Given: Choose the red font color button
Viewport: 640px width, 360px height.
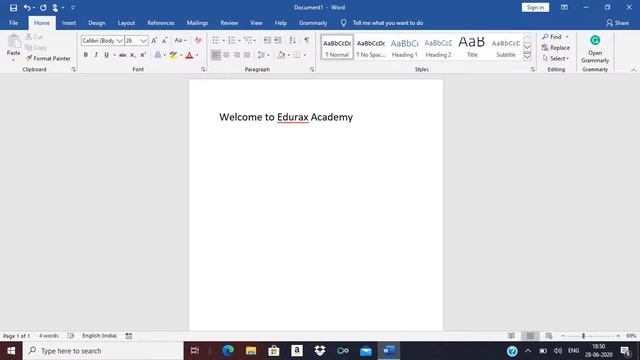Looking at the screenshot, I should (x=189, y=55).
